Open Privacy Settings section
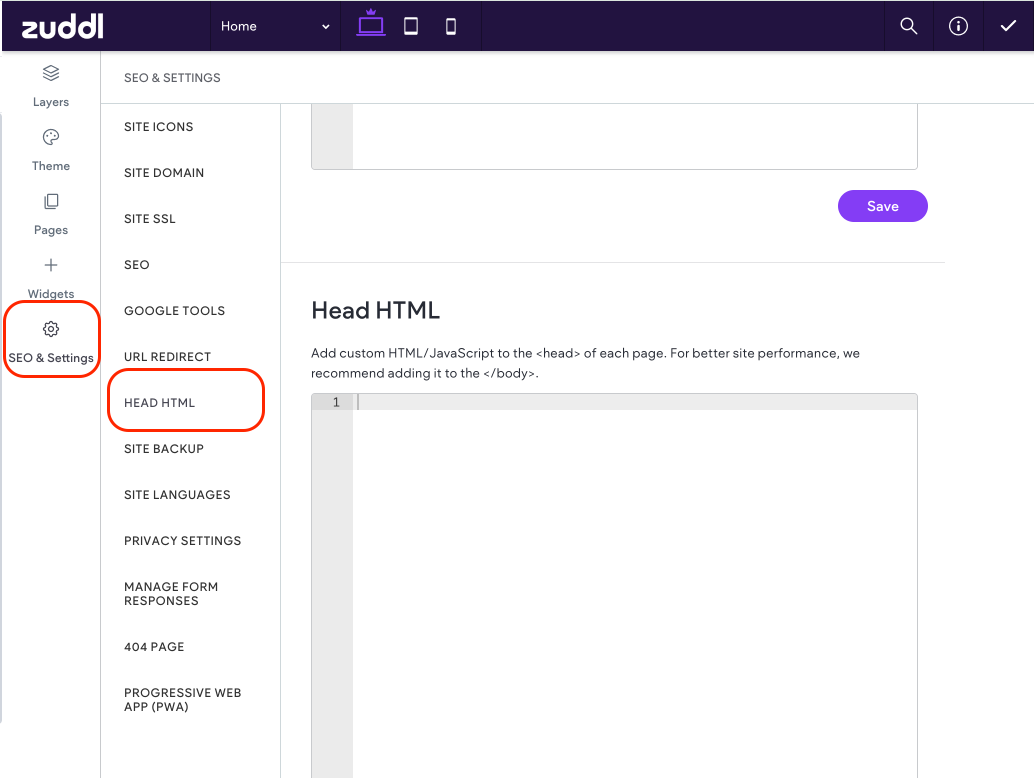Viewport: 1034px width, 778px height. 182,541
